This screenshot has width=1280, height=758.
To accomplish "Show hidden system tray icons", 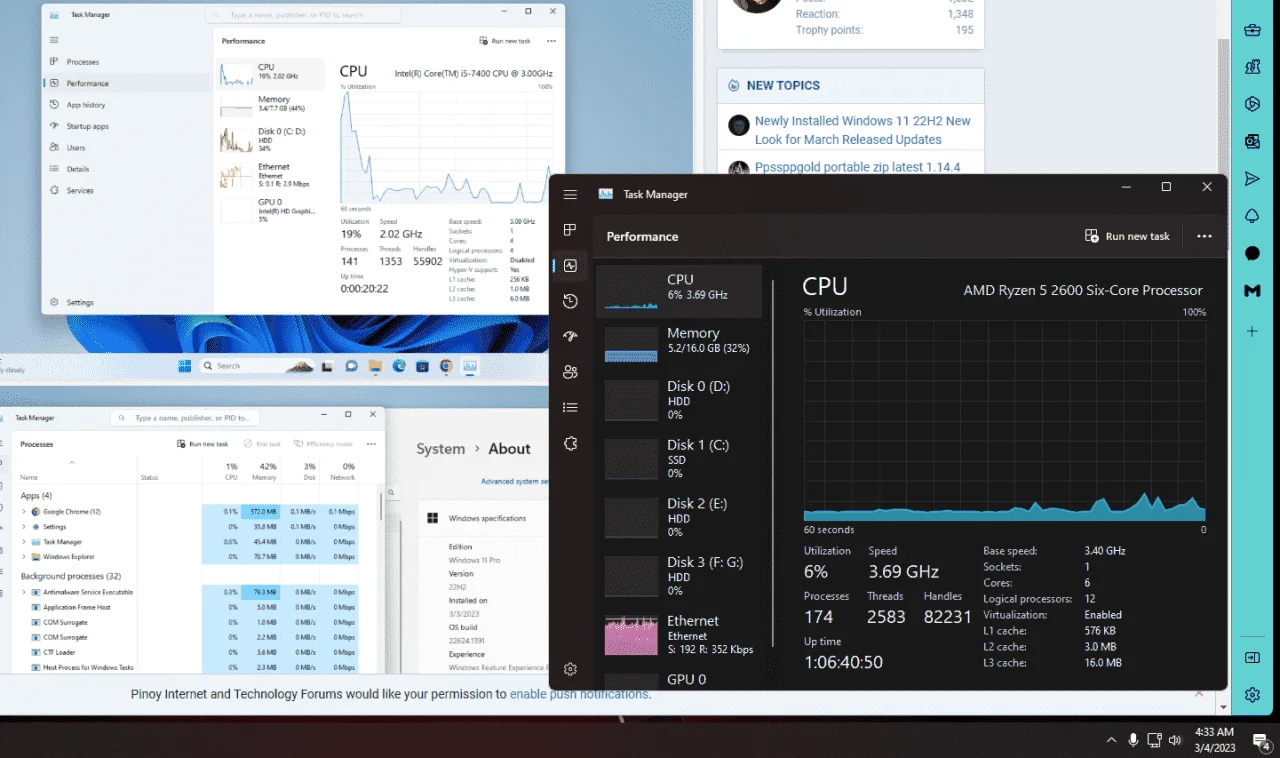I will coord(1111,740).
